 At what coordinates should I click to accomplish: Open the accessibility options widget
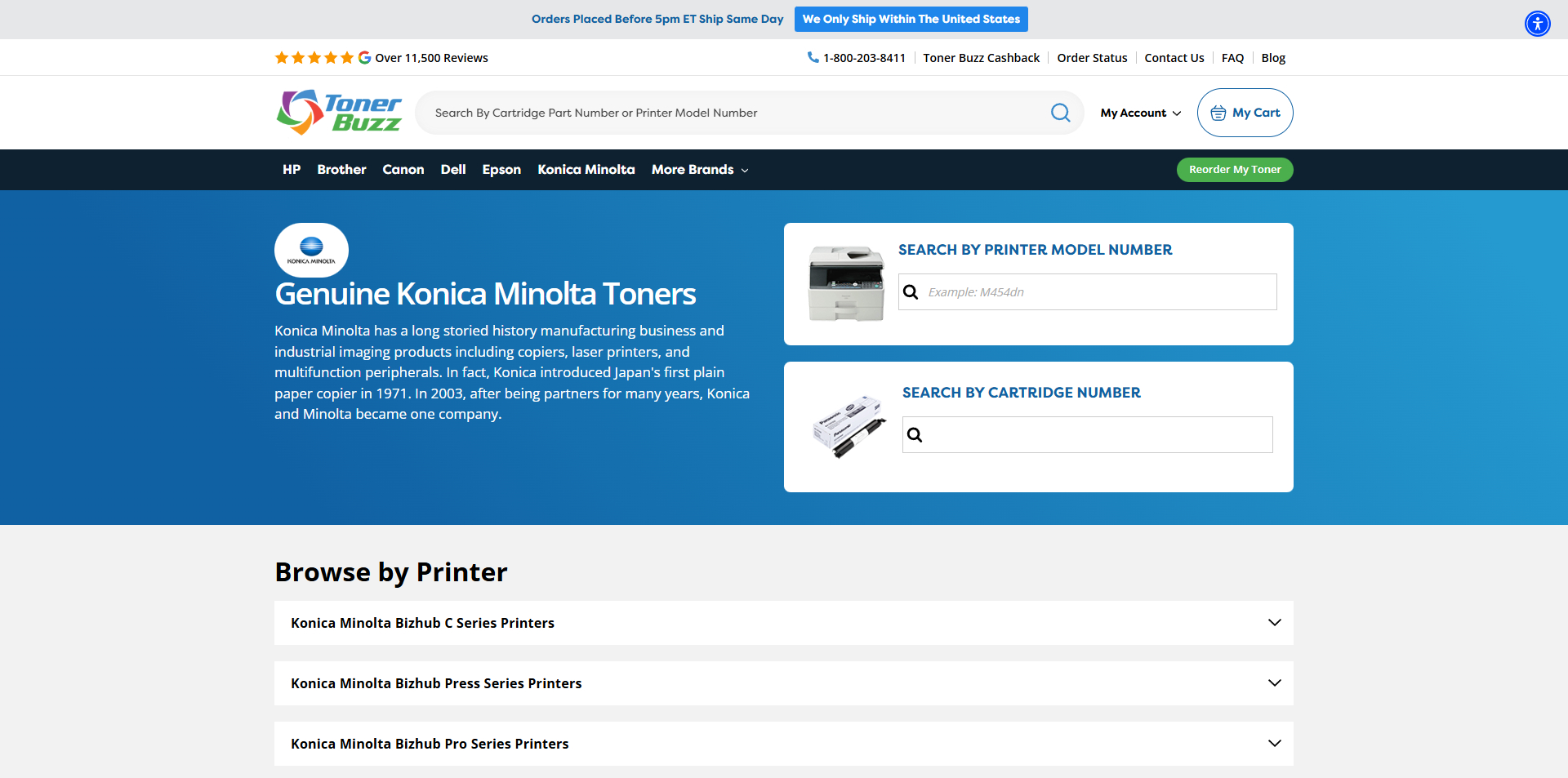coord(1537,24)
